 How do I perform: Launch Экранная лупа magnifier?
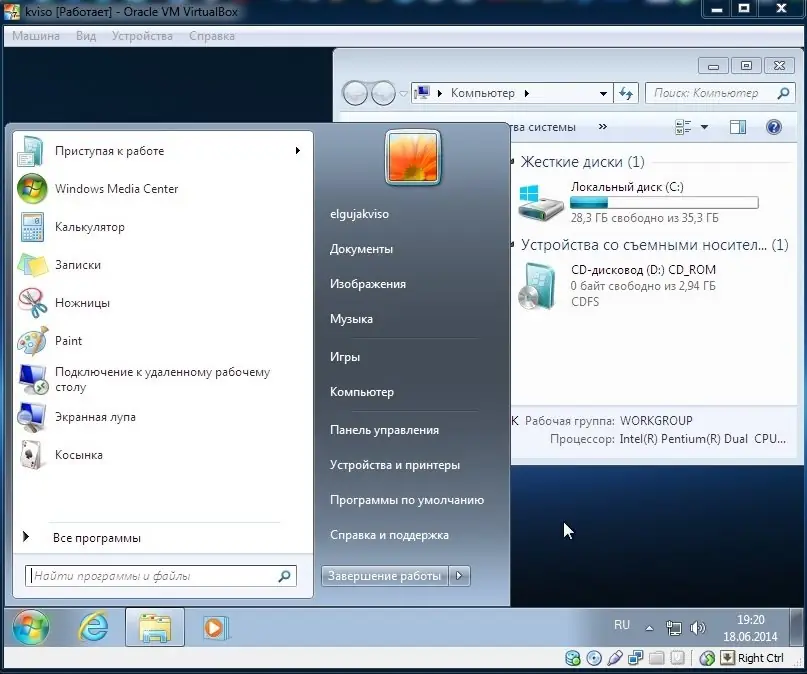click(77, 417)
